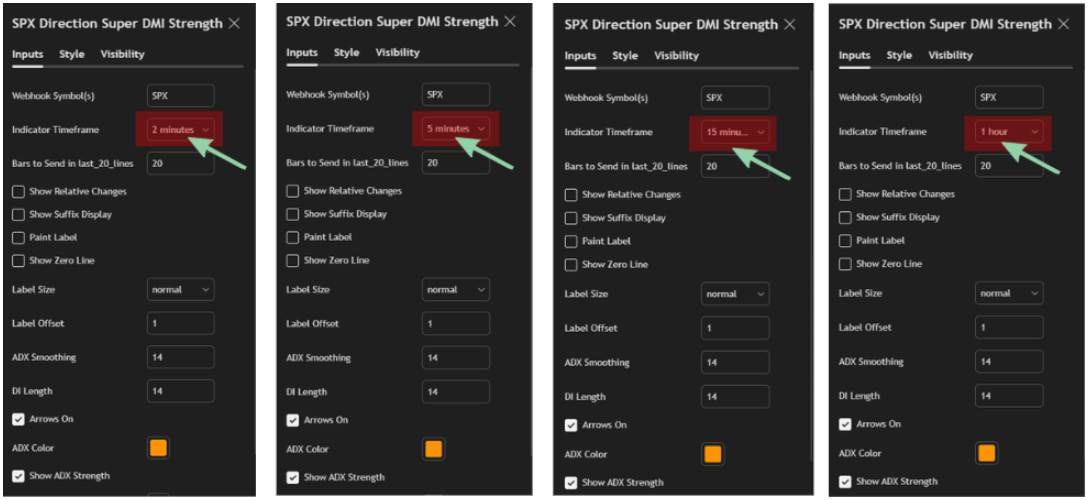Open Label Size dropdown in the 5 minutes panel
Screen dimensions: 1090x500
(455, 290)
